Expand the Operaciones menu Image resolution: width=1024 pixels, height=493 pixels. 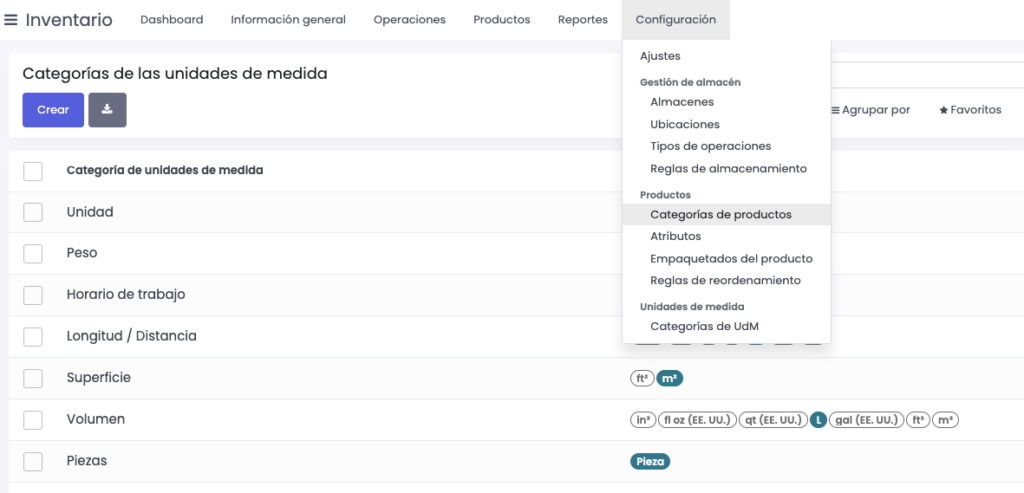click(409, 20)
